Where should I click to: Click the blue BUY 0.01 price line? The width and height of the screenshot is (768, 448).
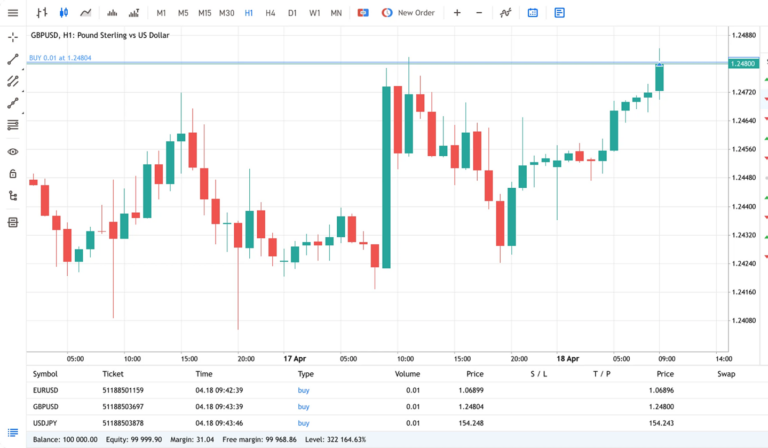(300, 63)
